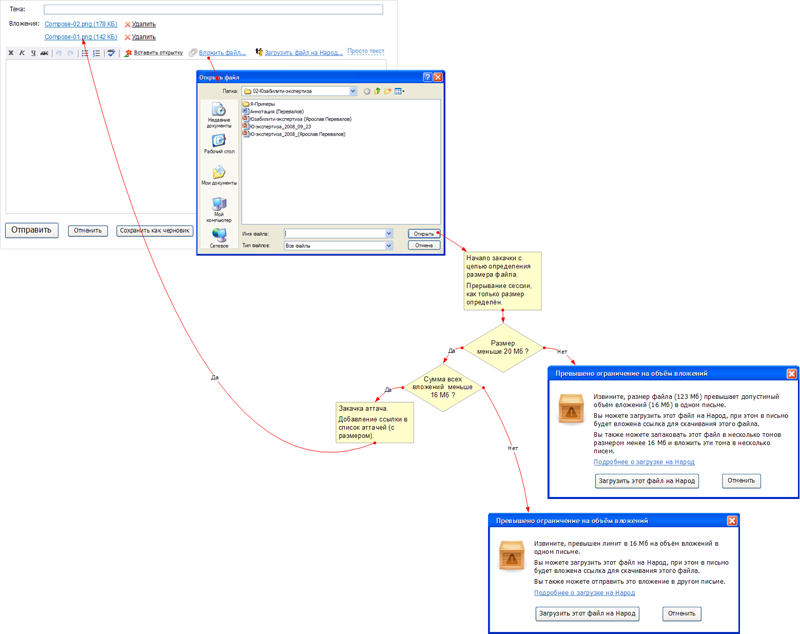
Task: Expand the Папка folder dropdown
Action: coord(353,91)
